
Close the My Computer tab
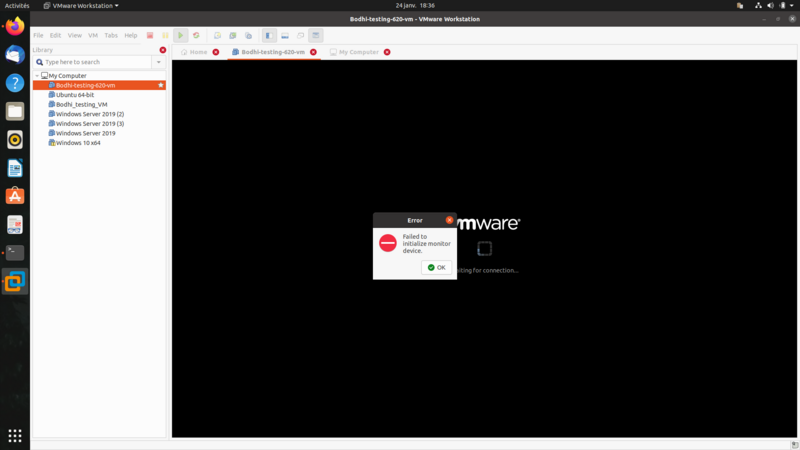[x=387, y=52]
